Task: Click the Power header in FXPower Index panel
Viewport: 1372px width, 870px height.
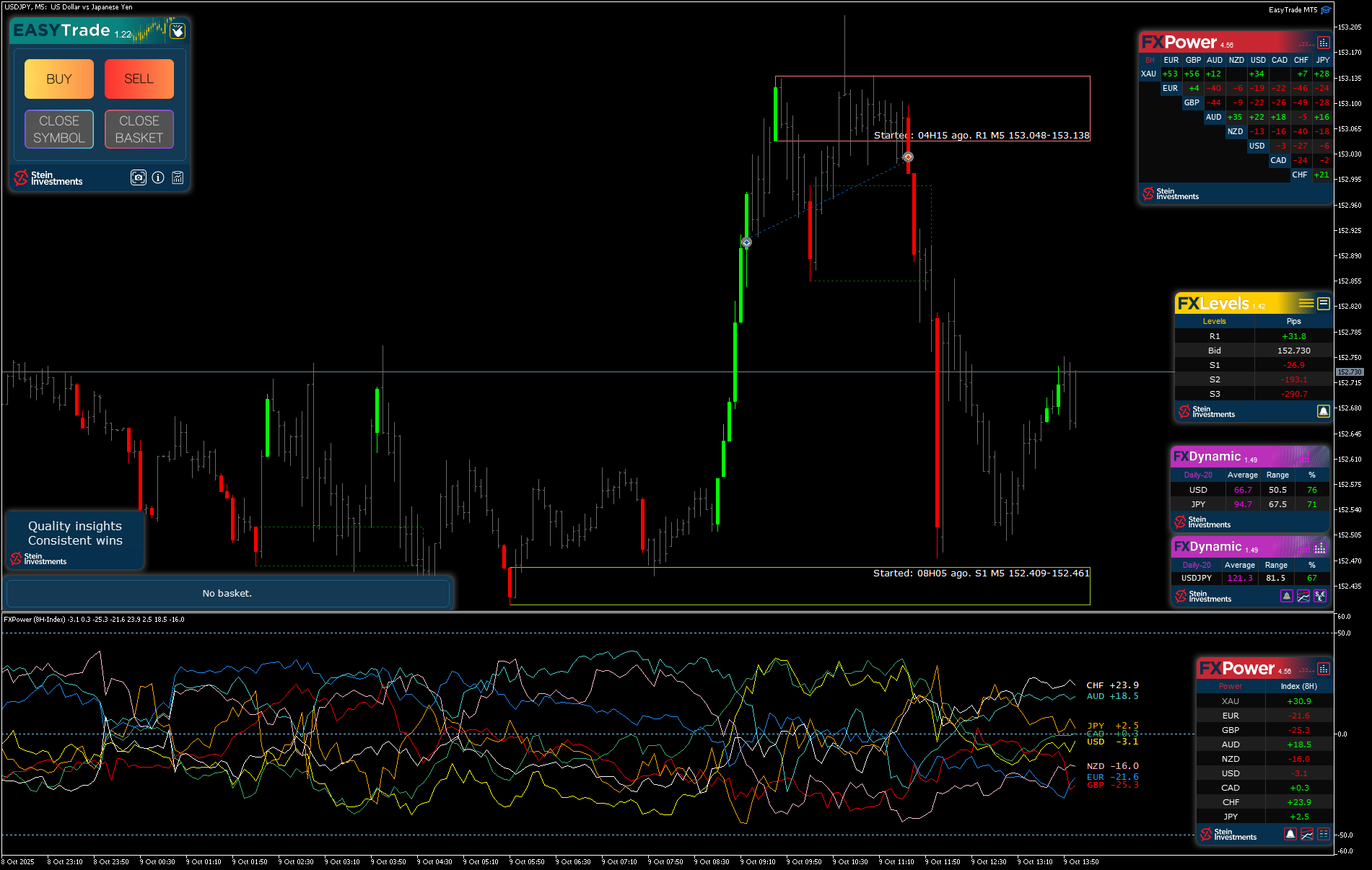Action: [1231, 687]
